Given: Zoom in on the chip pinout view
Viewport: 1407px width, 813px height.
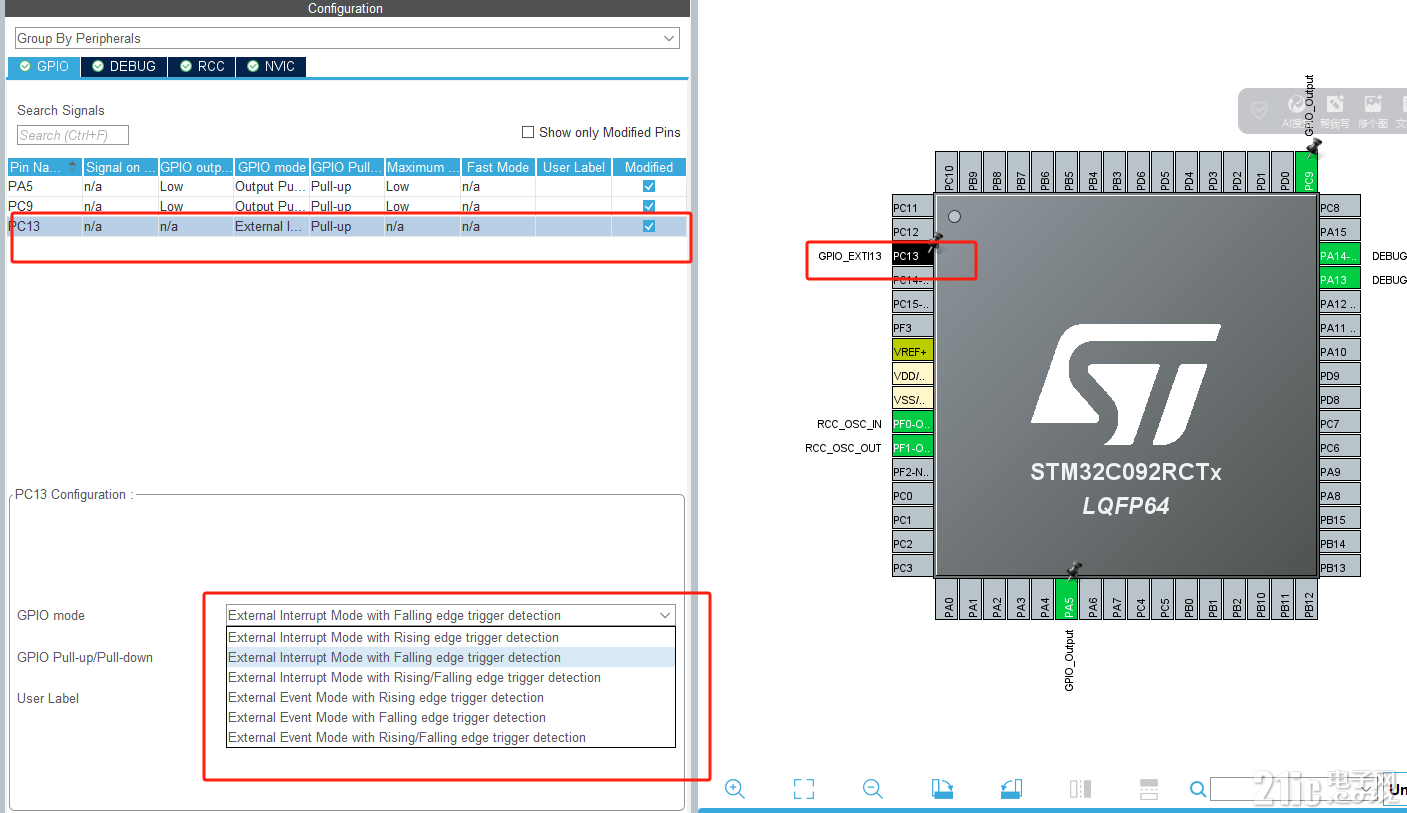Looking at the screenshot, I should point(735,789).
